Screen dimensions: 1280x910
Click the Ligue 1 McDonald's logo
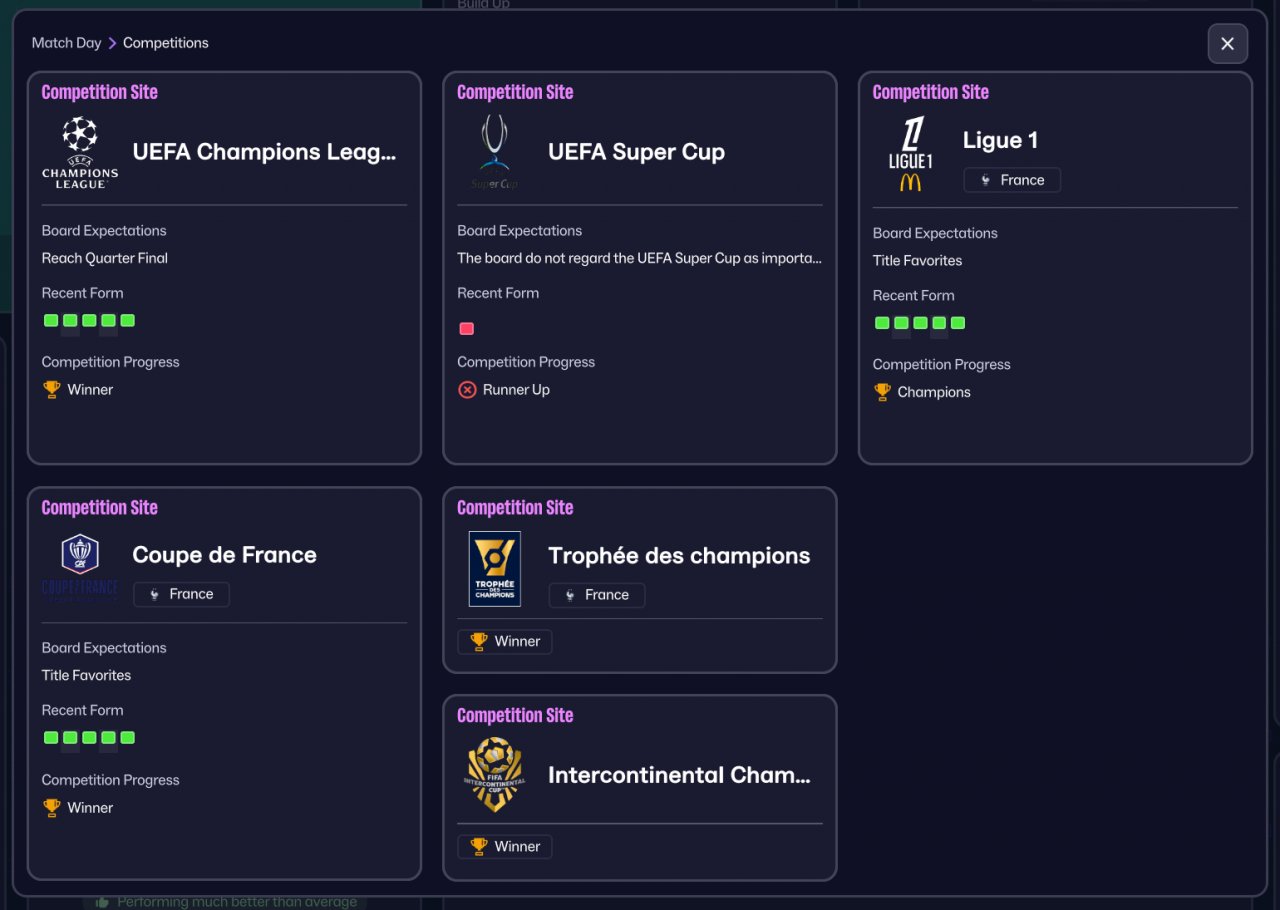(910, 154)
